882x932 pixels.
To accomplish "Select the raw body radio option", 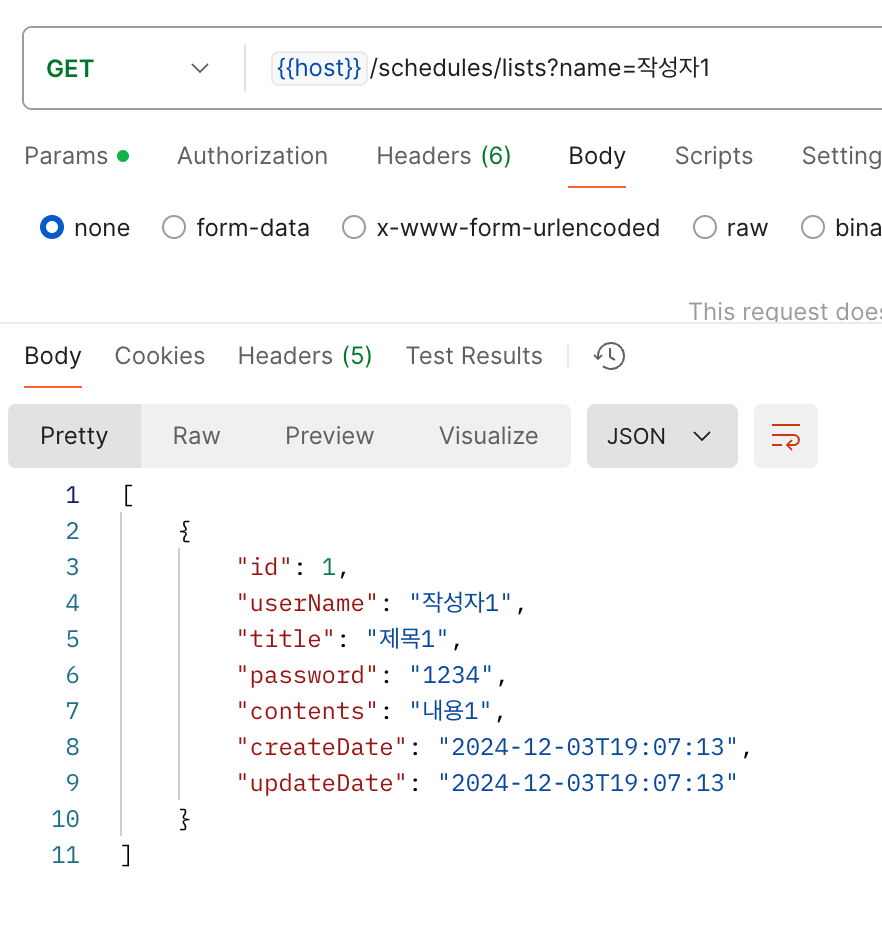I will (705, 227).
